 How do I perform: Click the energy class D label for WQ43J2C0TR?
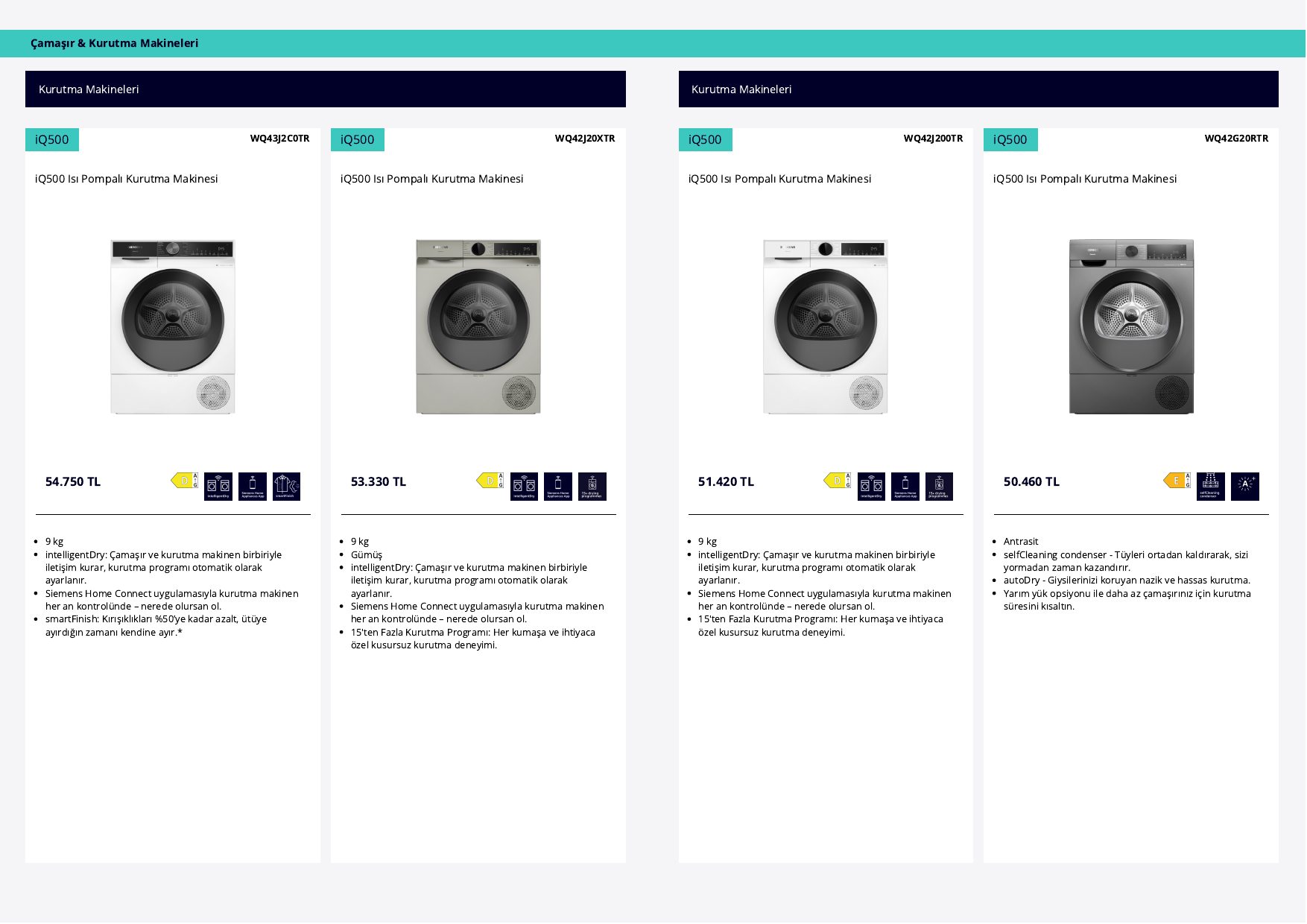pos(184,481)
